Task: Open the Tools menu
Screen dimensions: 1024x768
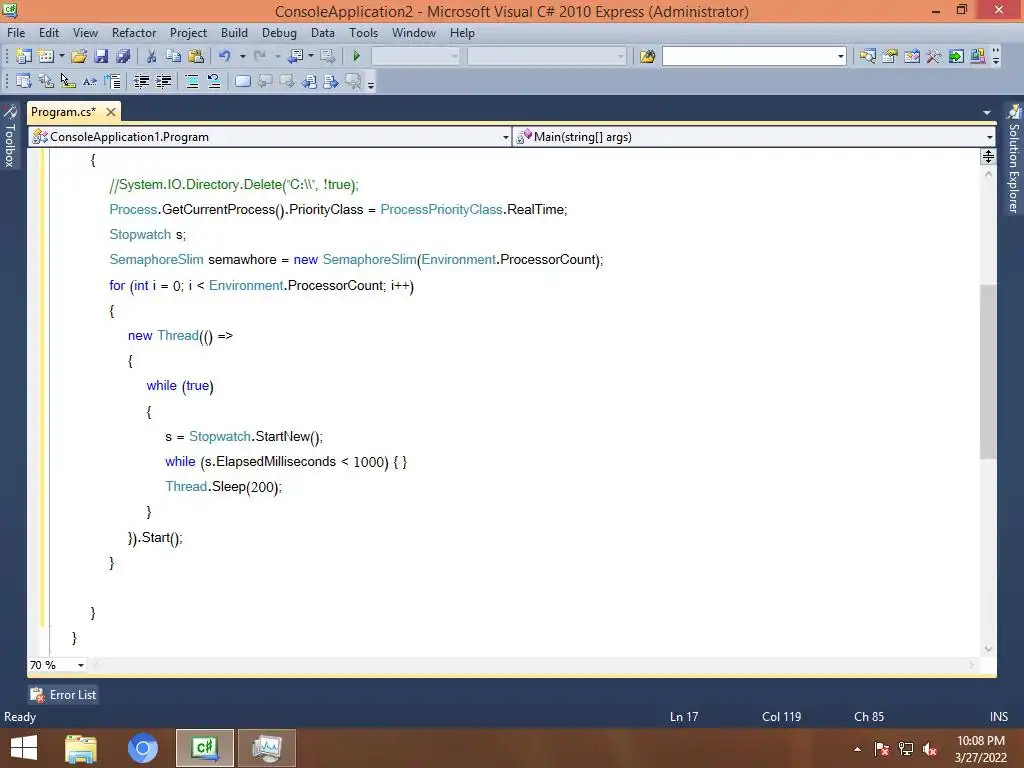Action: [363, 33]
